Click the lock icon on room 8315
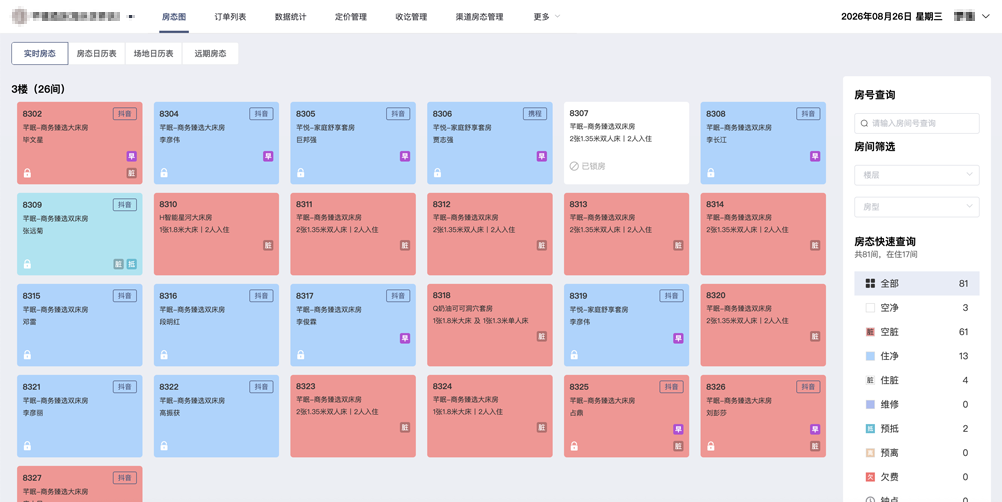The image size is (1002, 502). point(27,355)
